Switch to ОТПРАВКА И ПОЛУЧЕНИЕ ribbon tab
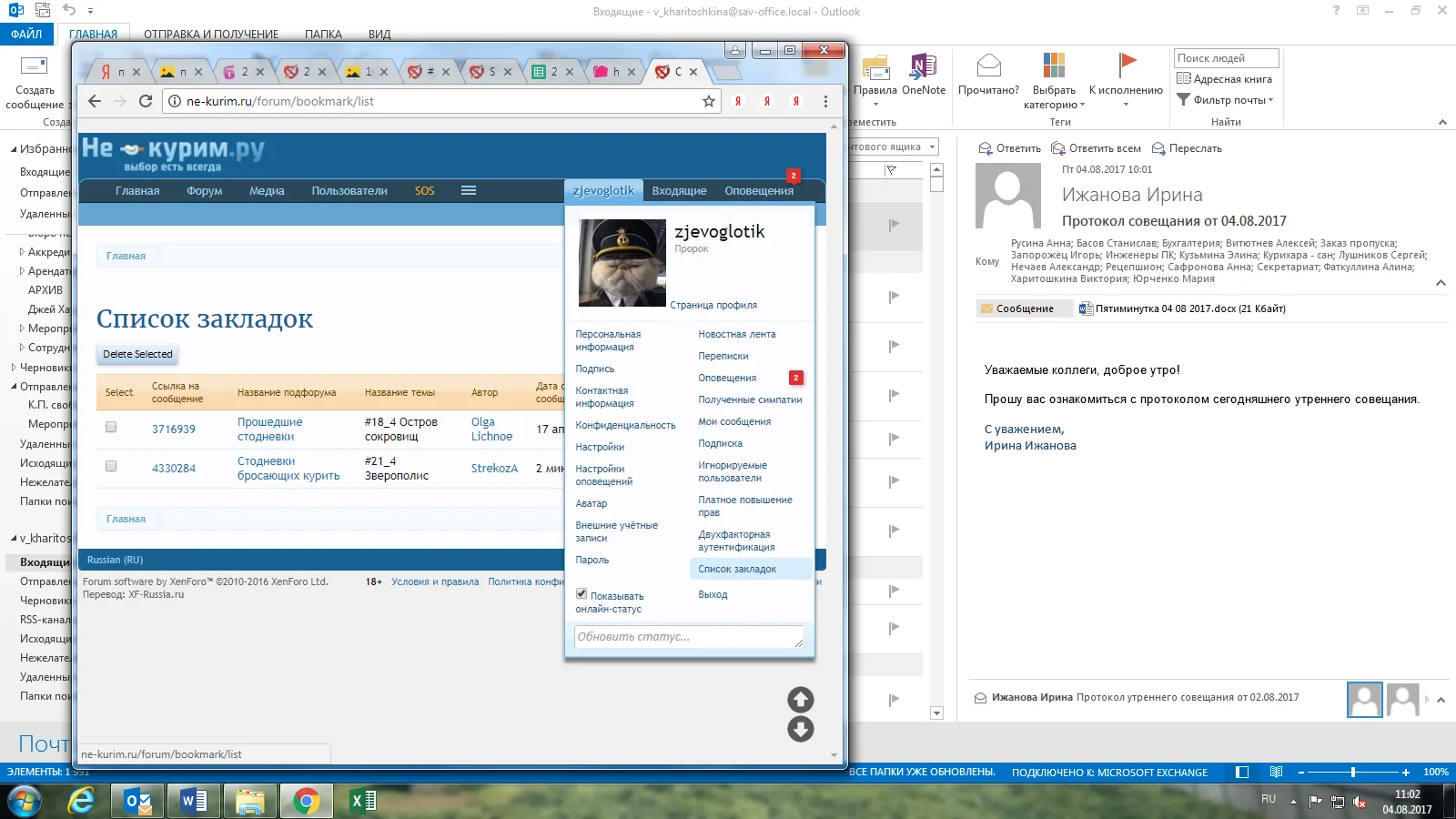Screen dimensions: 1456x819 pyautogui.click(x=211, y=35)
